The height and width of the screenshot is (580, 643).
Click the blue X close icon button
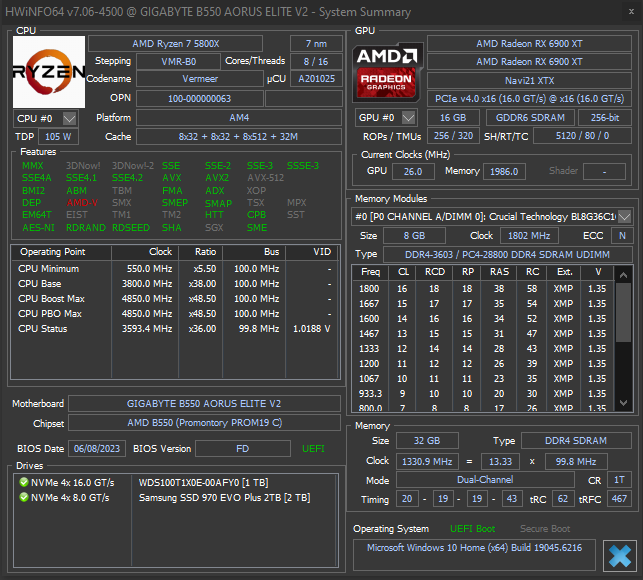pos(620,556)
